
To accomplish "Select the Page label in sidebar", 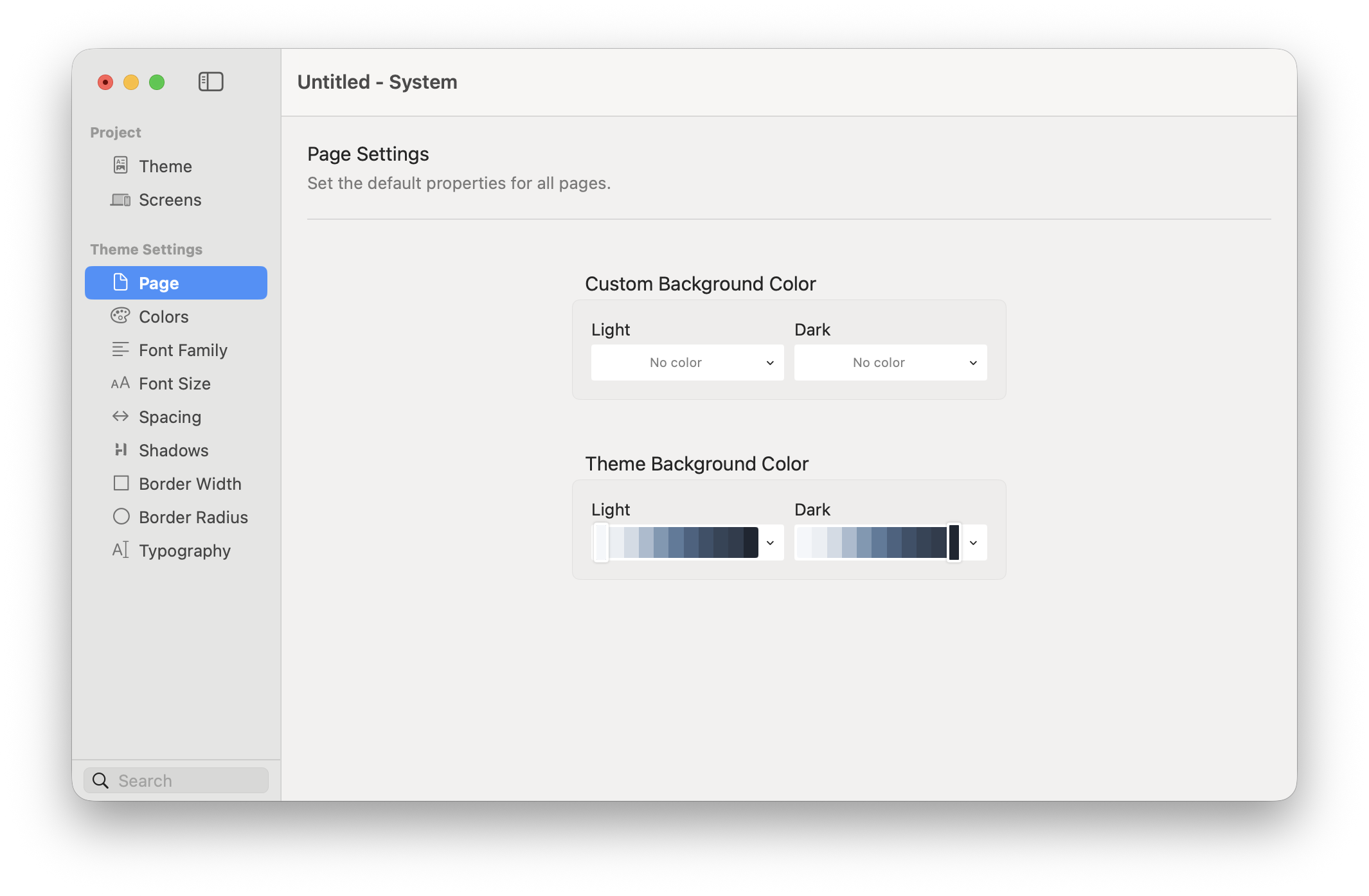I will click(159, 283).
